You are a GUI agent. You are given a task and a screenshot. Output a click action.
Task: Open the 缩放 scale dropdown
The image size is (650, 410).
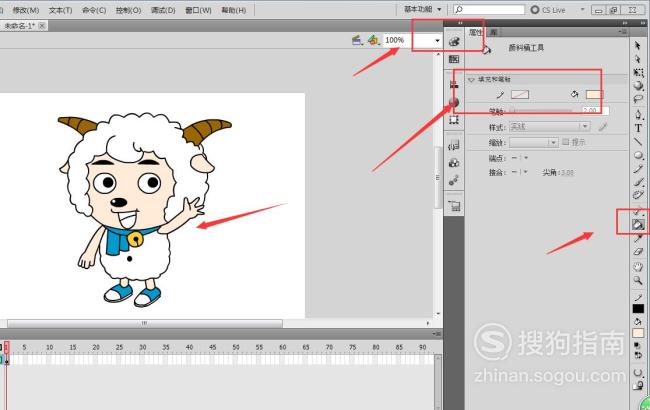click(x=534, y=143)
